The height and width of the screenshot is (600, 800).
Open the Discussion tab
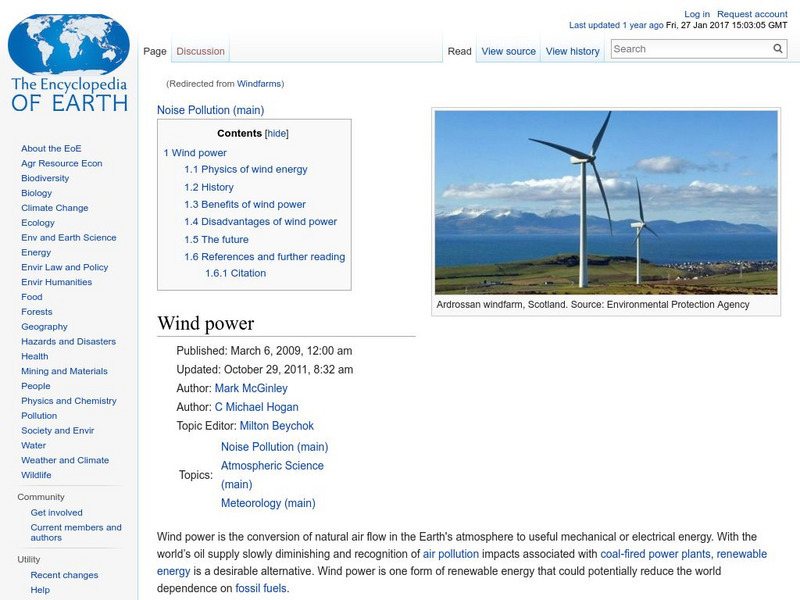click(201, 51)
